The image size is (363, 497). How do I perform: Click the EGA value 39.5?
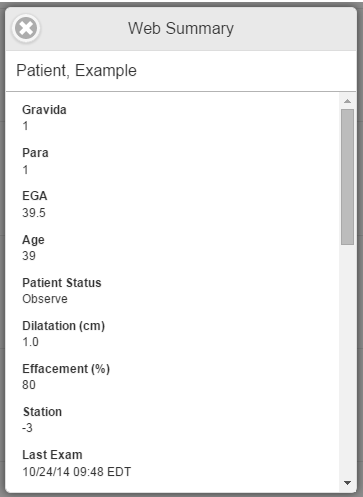(34, 213)
